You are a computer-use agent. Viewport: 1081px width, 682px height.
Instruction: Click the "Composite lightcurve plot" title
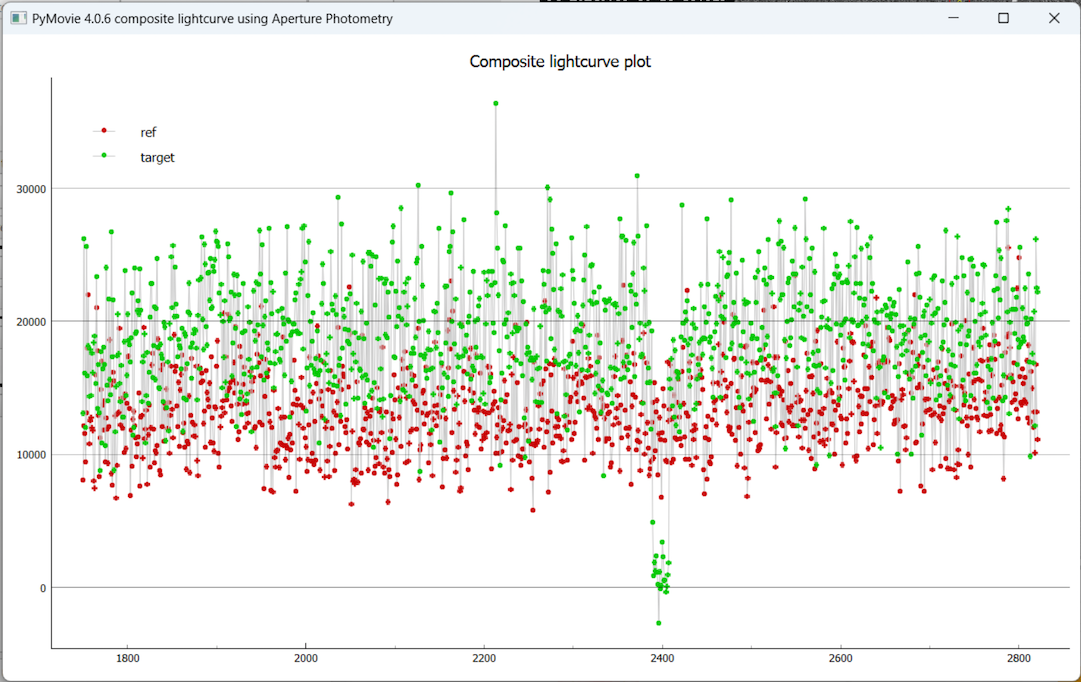tap(560, 62)
